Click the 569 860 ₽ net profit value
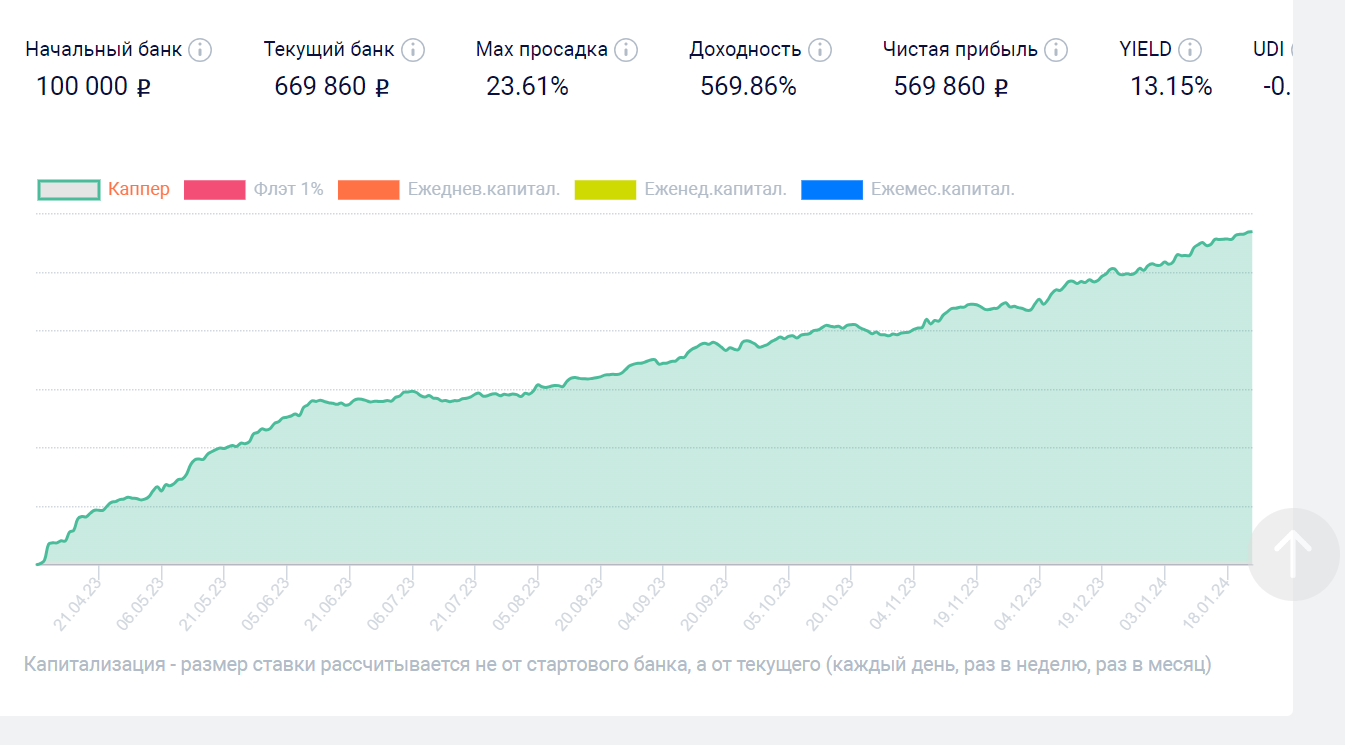The height and width of the screenshot is (745, 1345). [951, 87]
